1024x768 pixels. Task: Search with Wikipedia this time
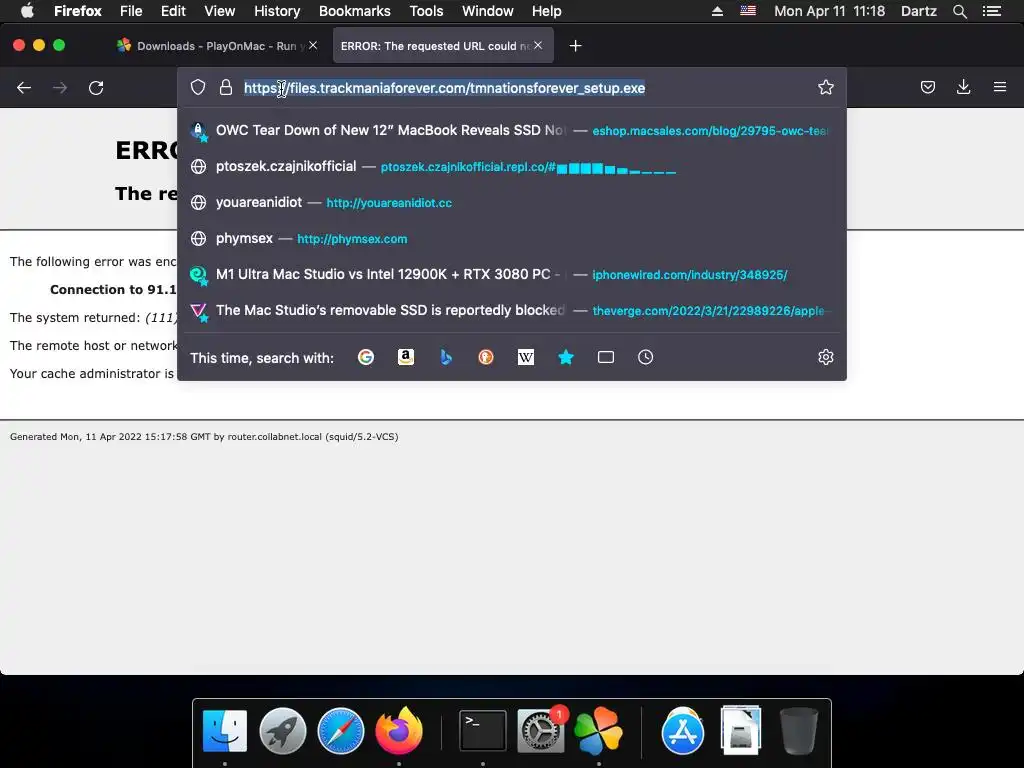526,357
